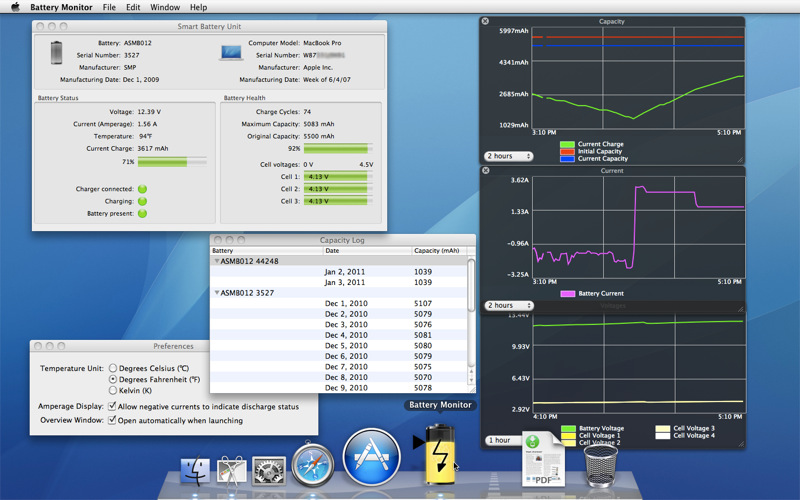Open Finder from the dock
The image size is (800, 500).
[195, 470]
